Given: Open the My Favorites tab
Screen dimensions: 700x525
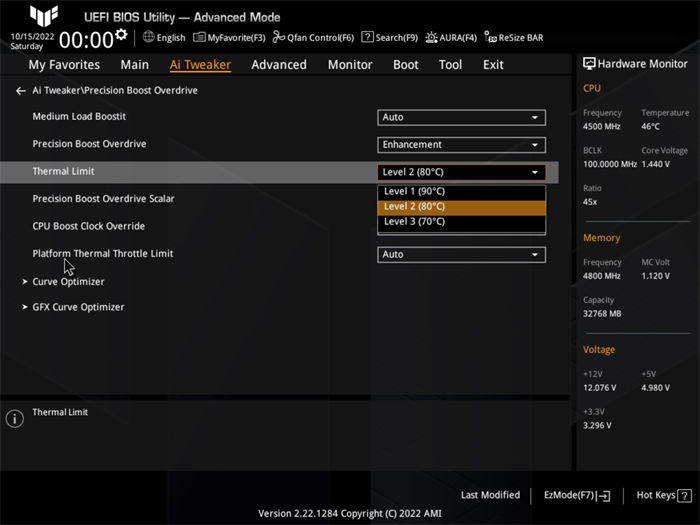Looking at the screenshot, I should coord(64,65).
